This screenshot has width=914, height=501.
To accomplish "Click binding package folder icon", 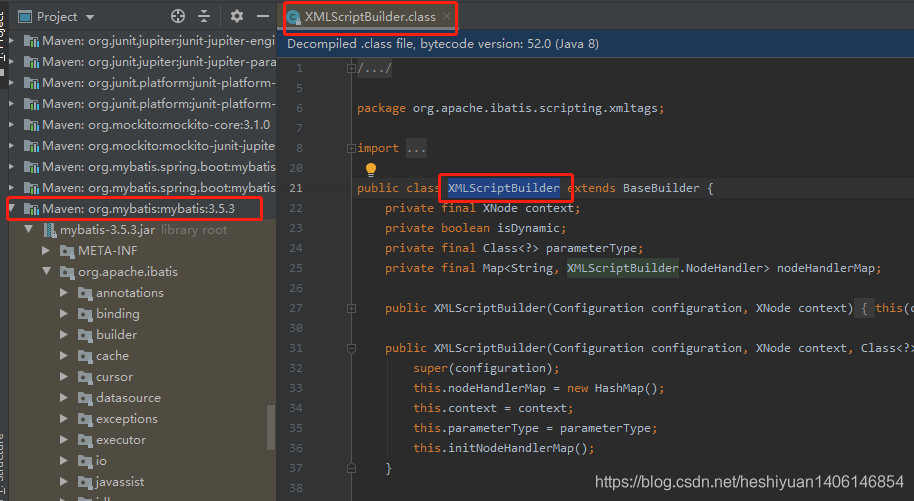I will (x=85, y=314).
